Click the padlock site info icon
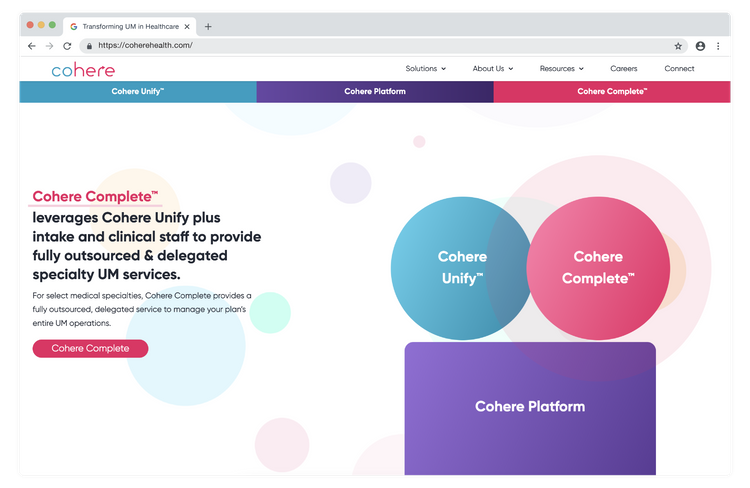 click(x=89, y=46)
